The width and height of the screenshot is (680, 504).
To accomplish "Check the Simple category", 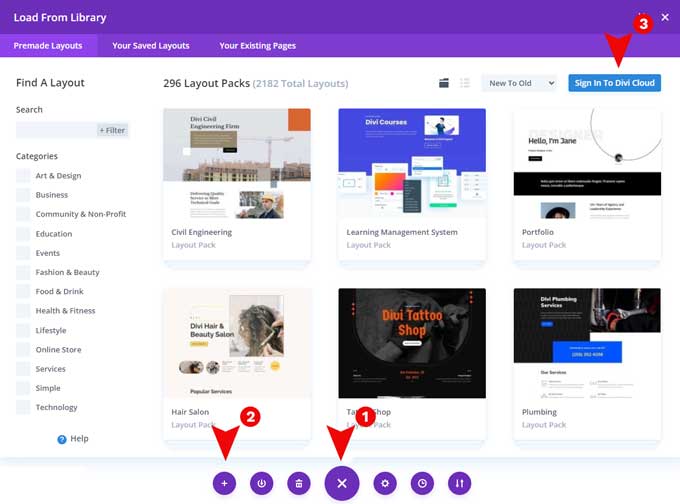I will tap(23, 388).
